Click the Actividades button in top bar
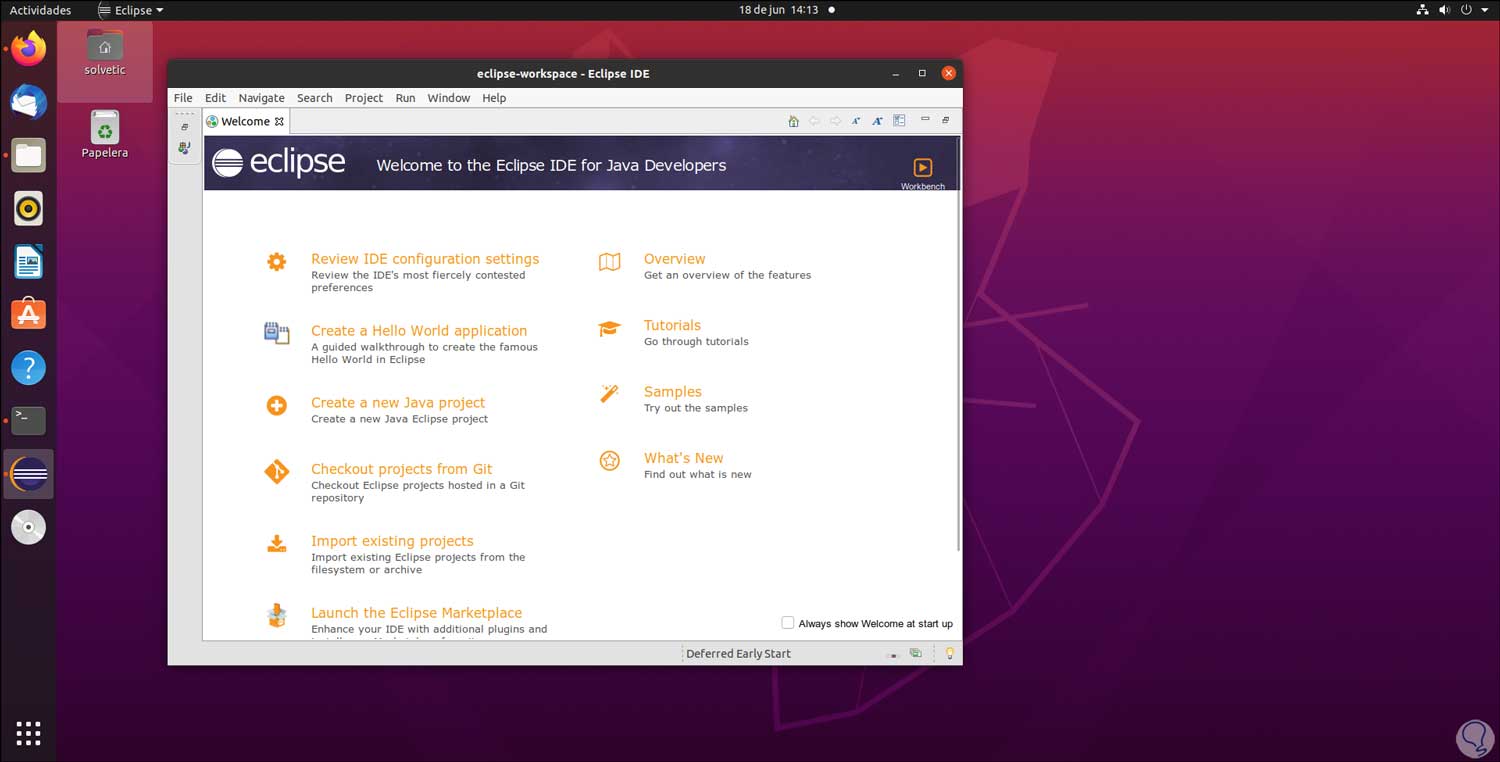1500x762 pixels. point(40,10)
